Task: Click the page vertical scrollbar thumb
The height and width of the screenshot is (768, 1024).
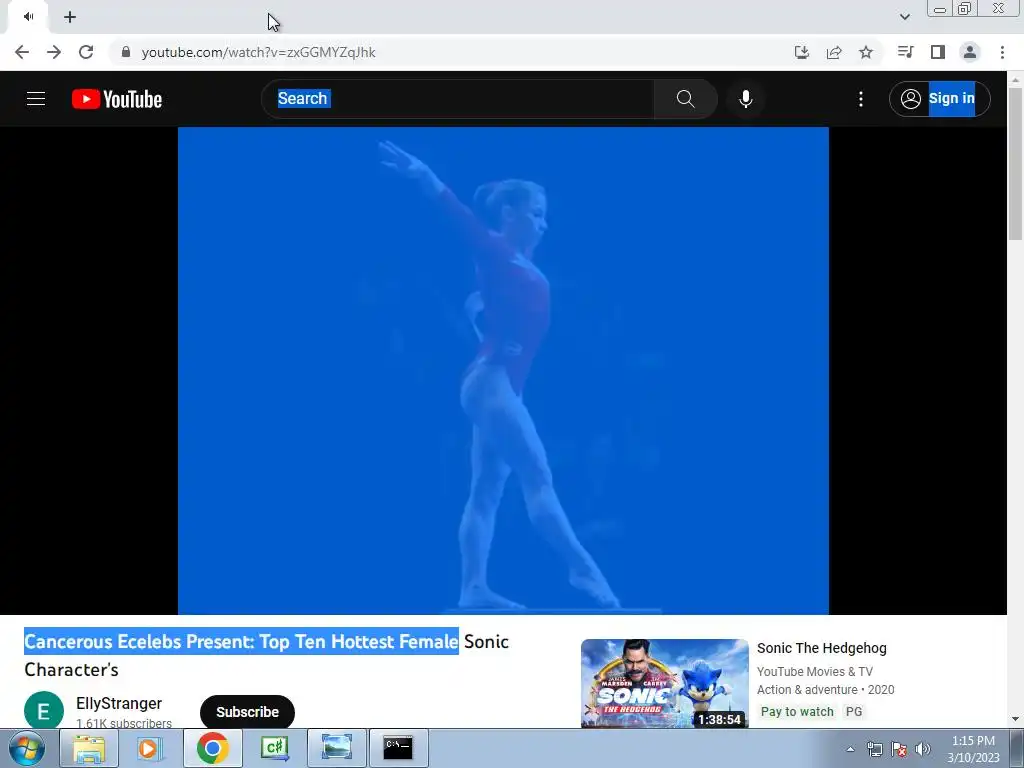Action: (1015, 163)
